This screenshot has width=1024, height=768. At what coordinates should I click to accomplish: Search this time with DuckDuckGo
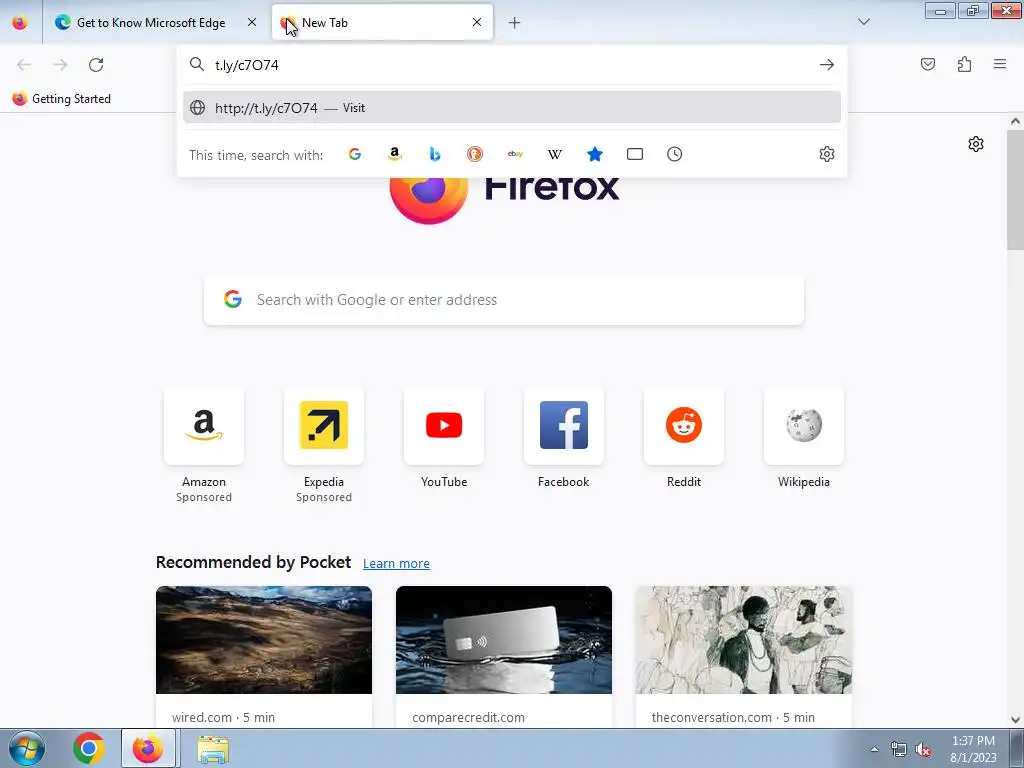[475, 154]
